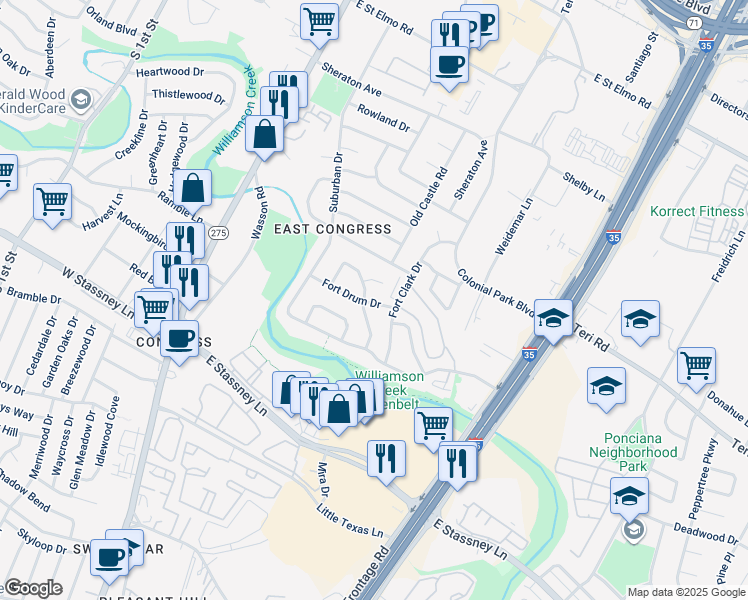The height and width of the screenshot is (600, 748).
Task: Select the coffee cup marker below E St Elmo Rd
Action: tap(449, 64)
